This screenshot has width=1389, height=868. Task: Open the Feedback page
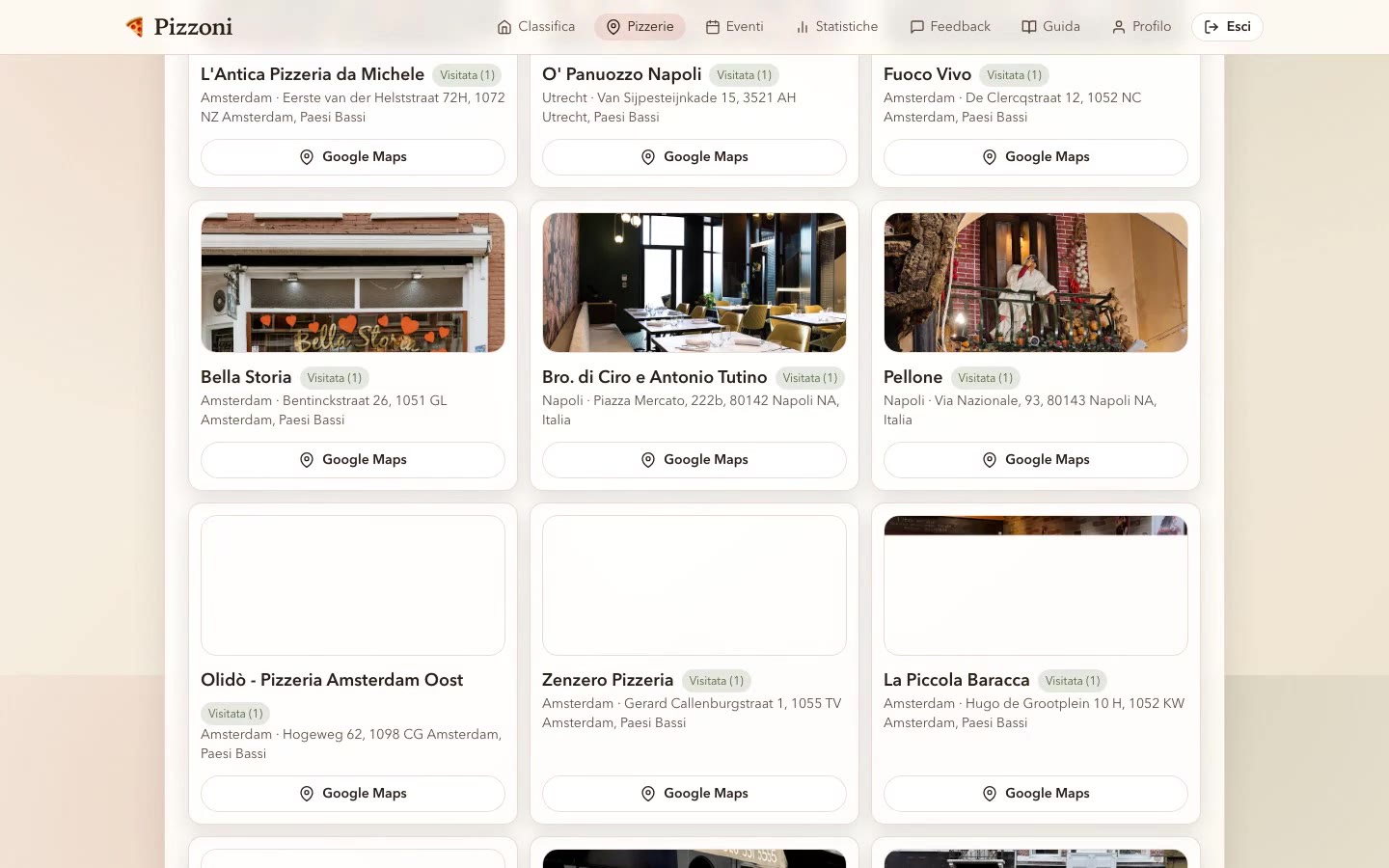950,27
